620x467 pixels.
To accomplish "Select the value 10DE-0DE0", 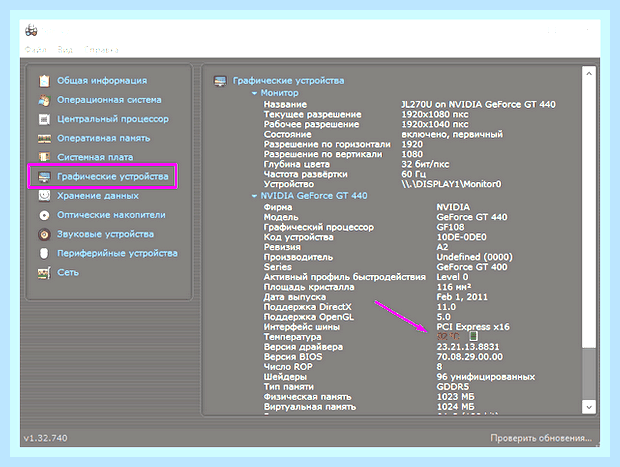I will [x=461, y=237].
